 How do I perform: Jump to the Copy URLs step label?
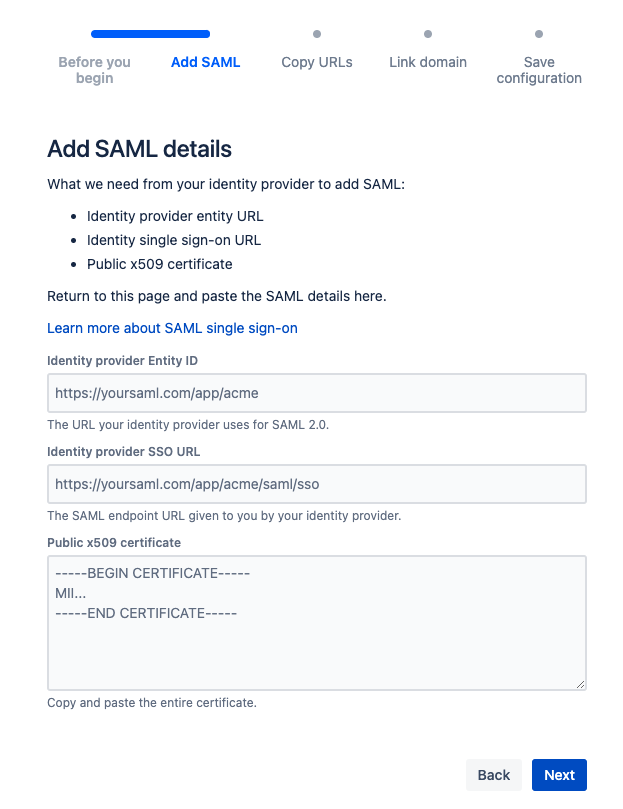317,62
